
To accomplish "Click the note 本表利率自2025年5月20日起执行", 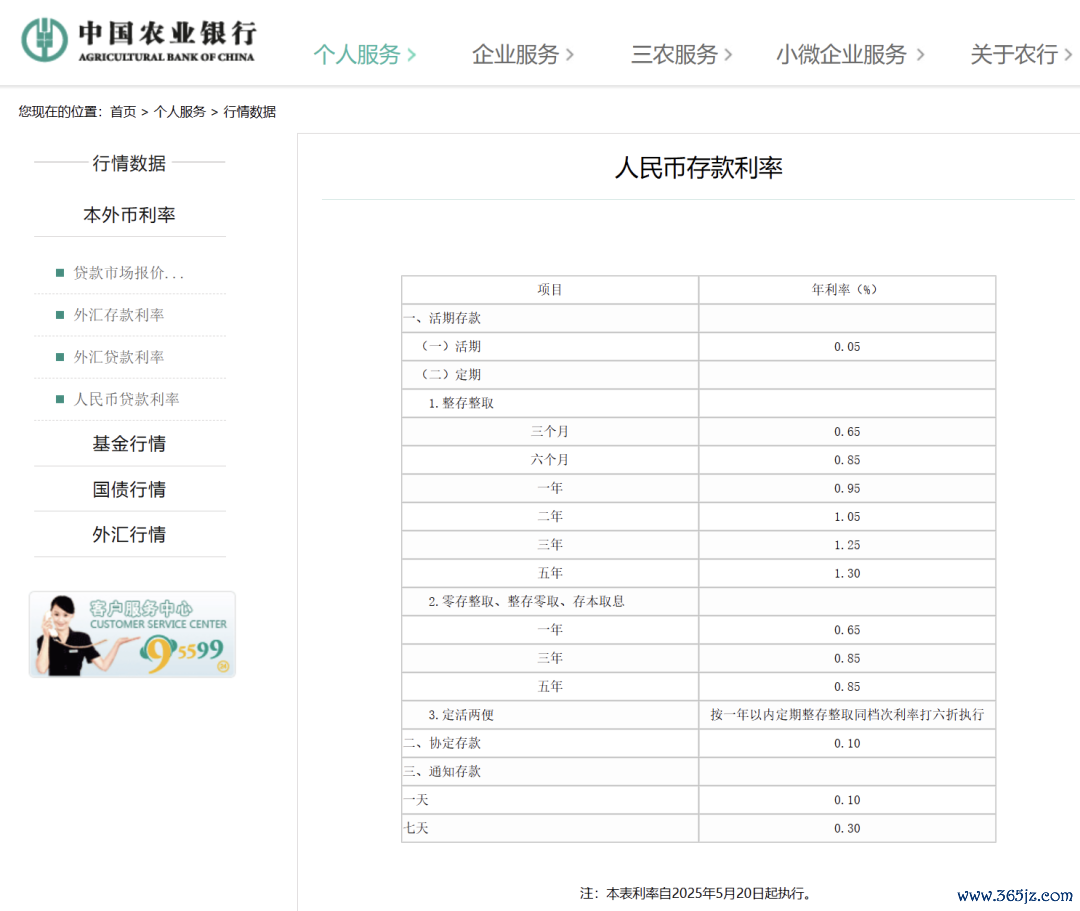I will pyautogui.click(x=707, y=893).
